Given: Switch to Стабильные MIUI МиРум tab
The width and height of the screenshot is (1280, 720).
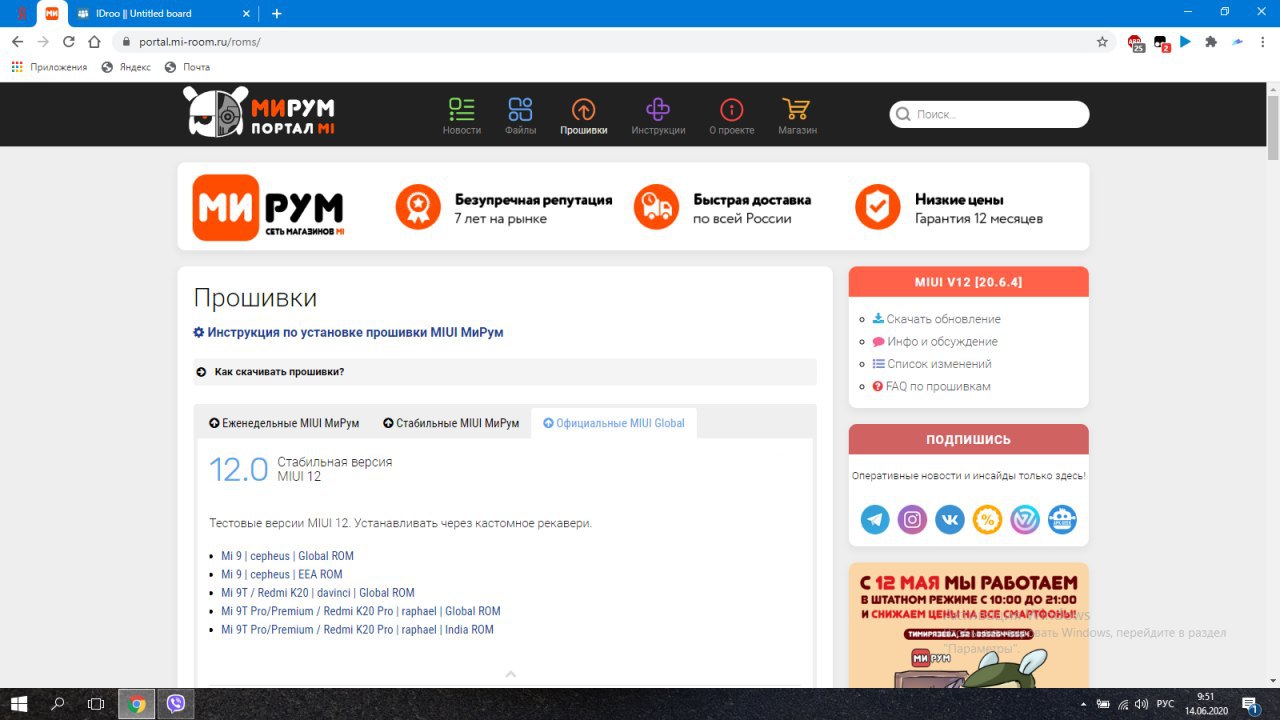Looking at the screenshot, I should [451, 423].
